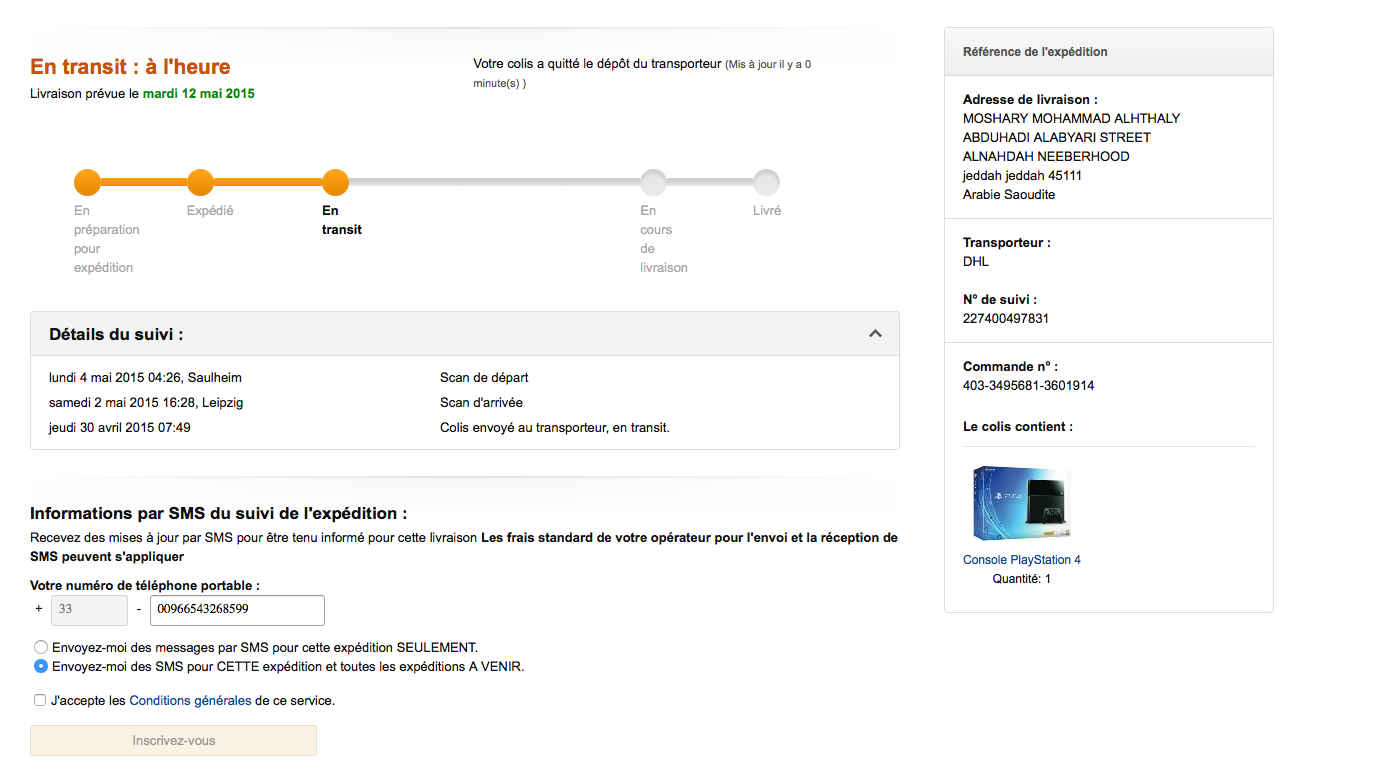
Task: Check the J'accepte les Conditions générales box
Action: [x=40, y=700]
